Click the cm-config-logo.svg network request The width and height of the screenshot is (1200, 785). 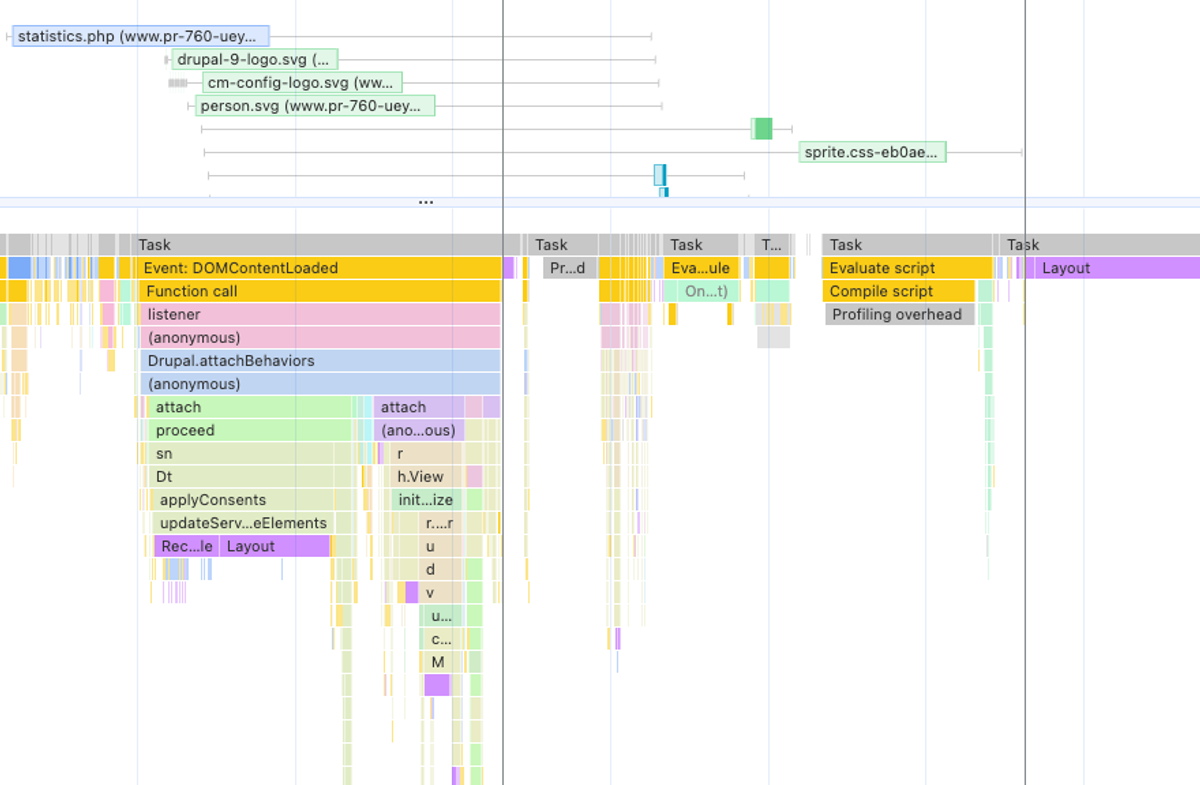[302, 83]
